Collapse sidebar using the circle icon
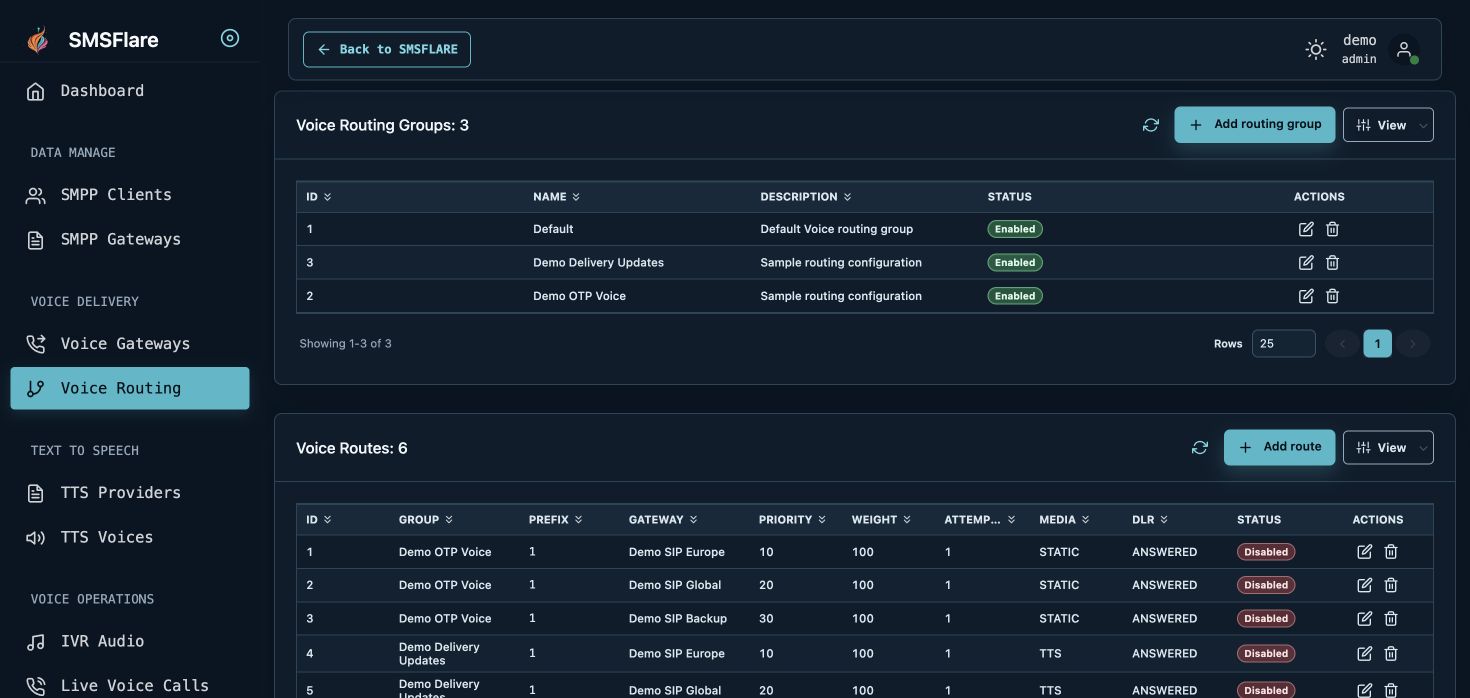The image size is (1470, 698). 230,39
